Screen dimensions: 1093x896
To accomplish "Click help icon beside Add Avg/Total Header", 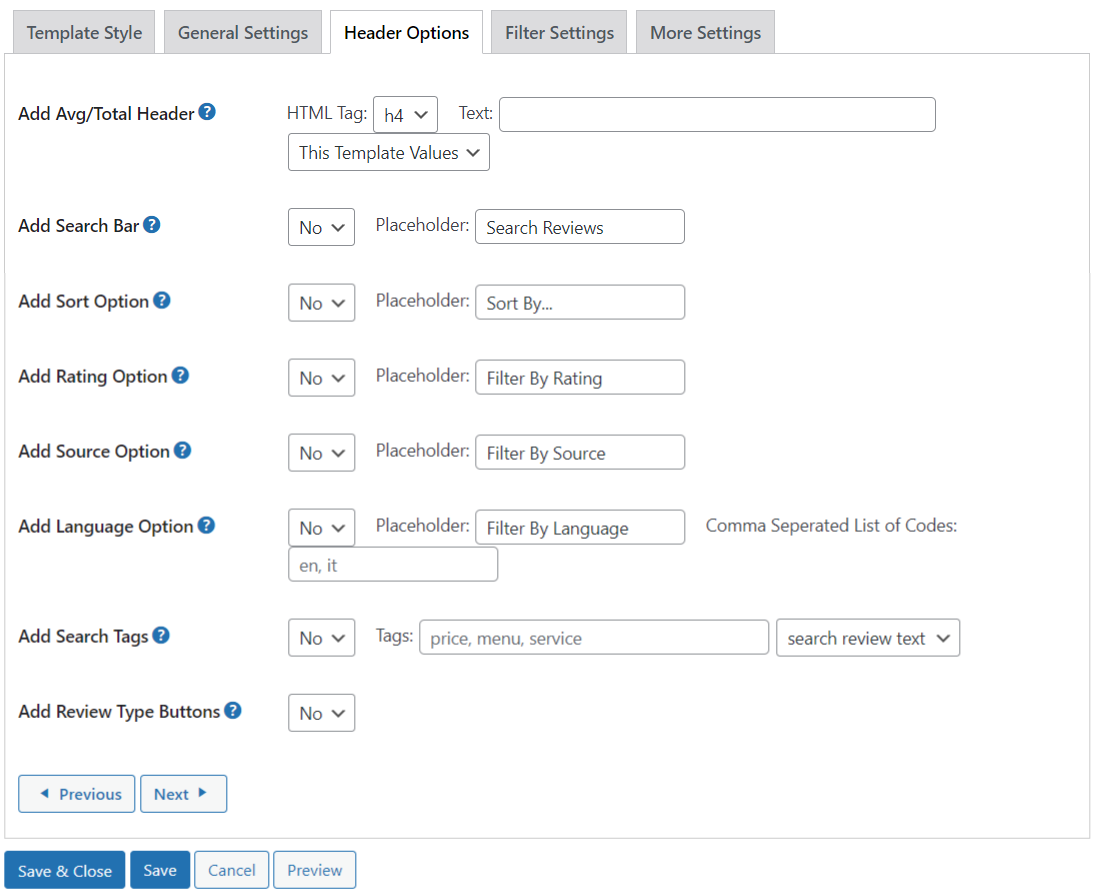I will coord(207,112).
